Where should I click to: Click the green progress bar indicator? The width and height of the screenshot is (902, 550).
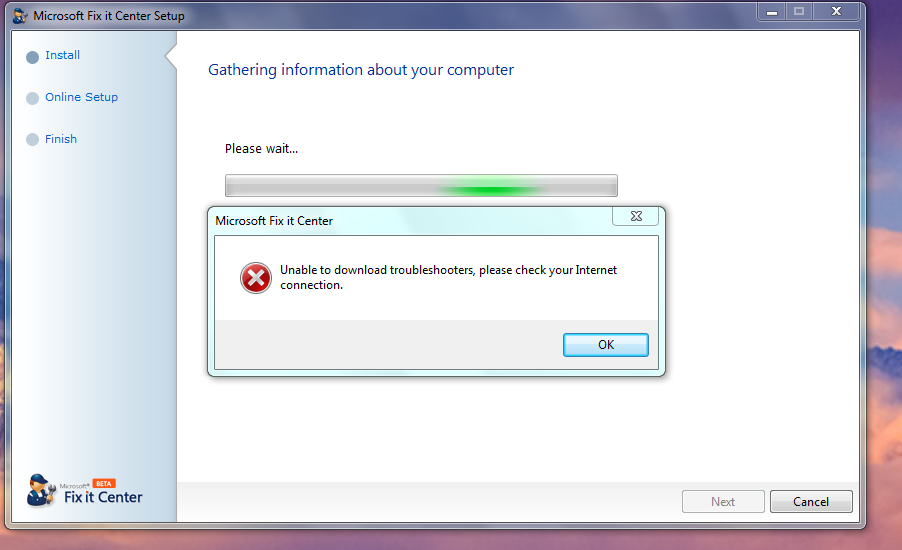click(x=489, y=188)
